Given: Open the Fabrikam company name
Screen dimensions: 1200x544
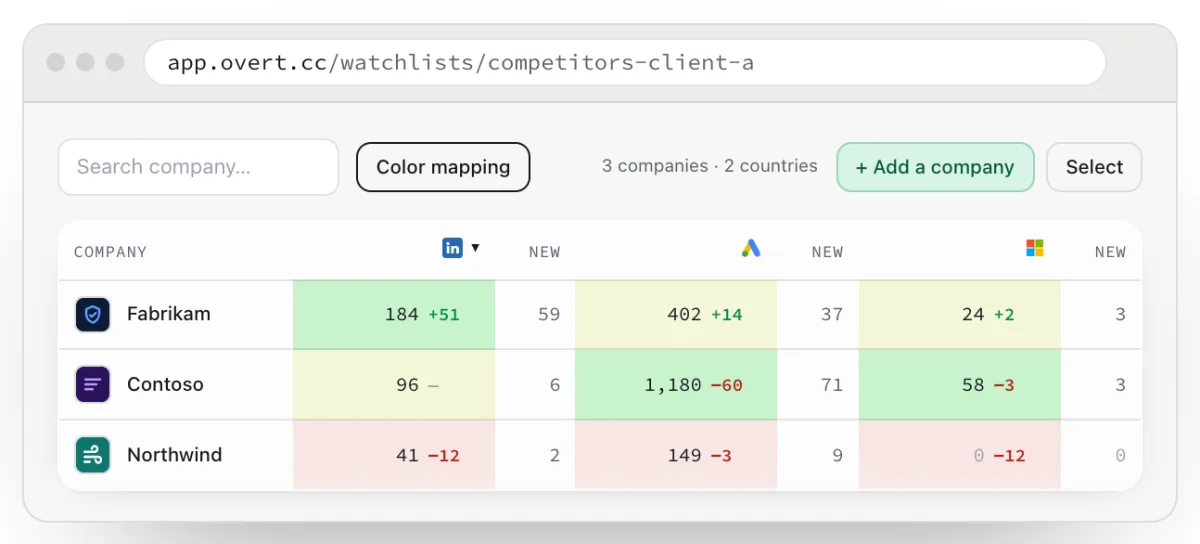Looking at the screenshot, I should point(169,314).
